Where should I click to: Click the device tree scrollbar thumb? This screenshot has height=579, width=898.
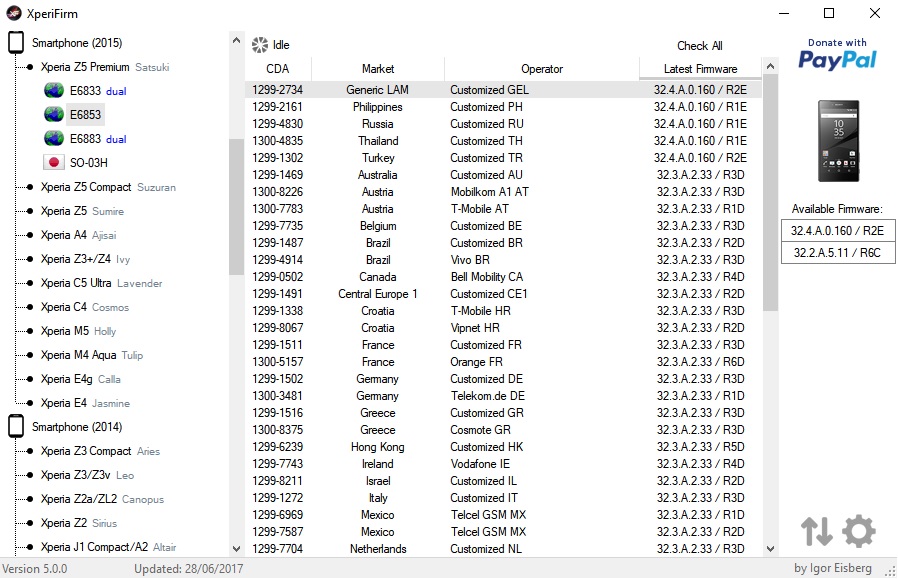tap(237, 207)
